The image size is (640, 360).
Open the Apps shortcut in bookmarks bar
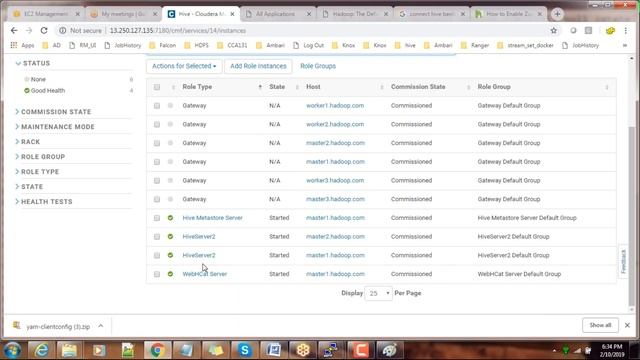click(22, 45)
